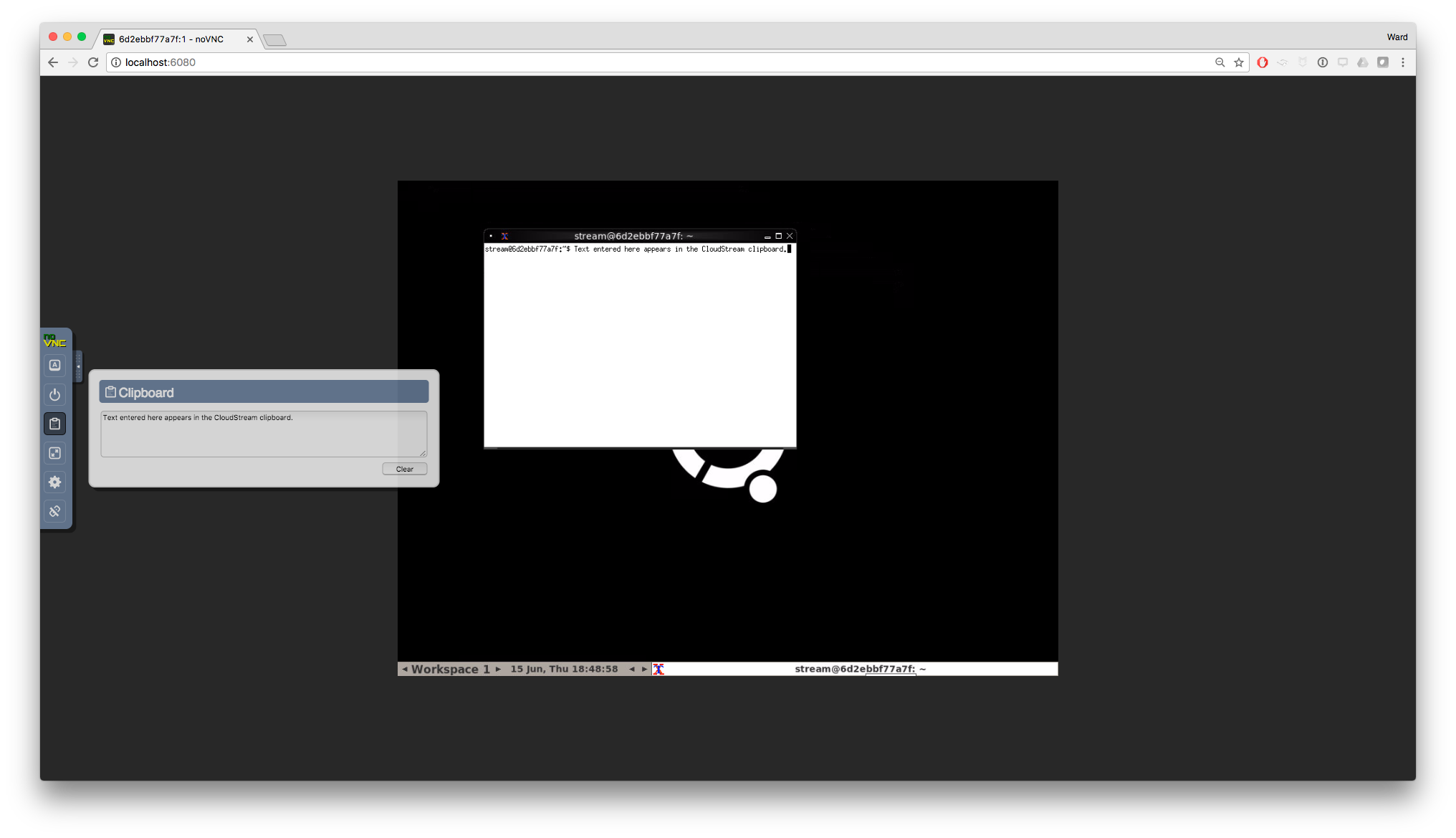
Task: Collapse the noVNC control bar handle
Action: pyautogui.click(x=78, y=366)
